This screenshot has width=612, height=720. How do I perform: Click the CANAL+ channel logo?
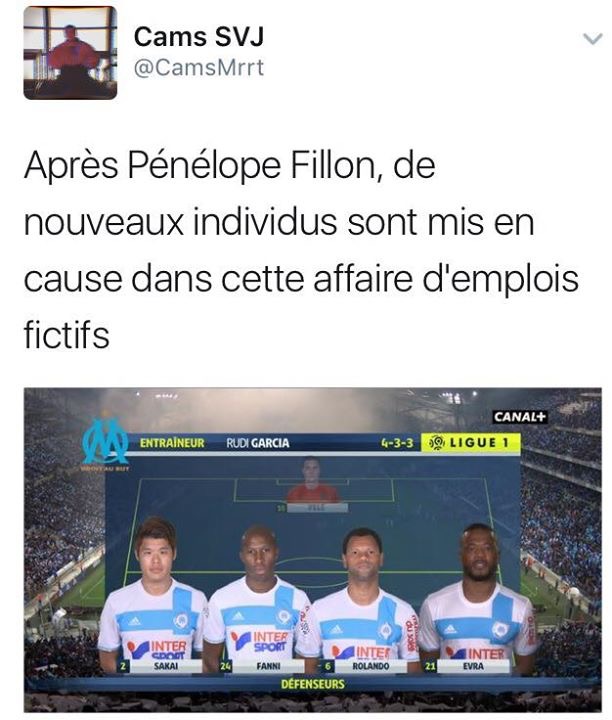(520, 417)
